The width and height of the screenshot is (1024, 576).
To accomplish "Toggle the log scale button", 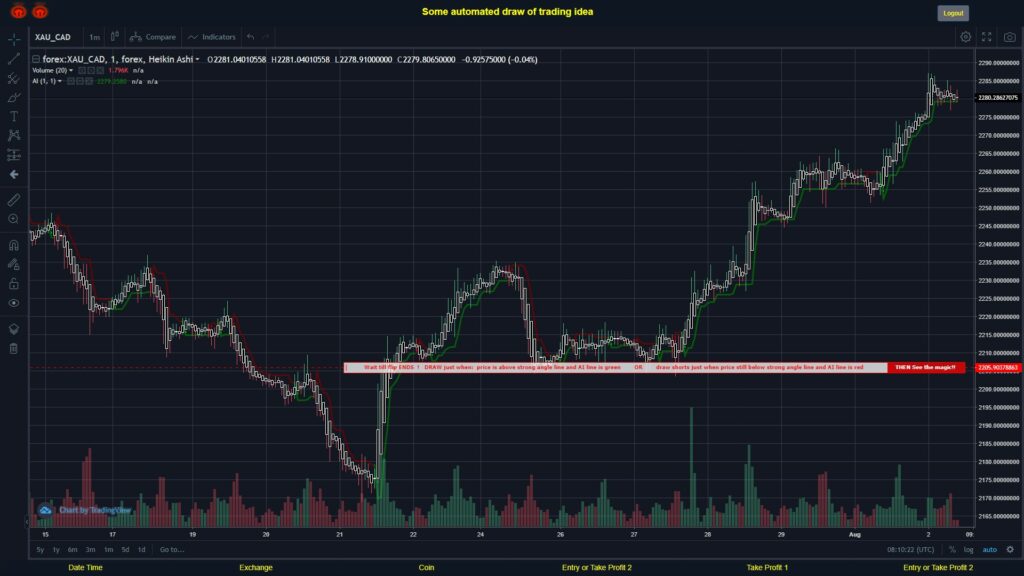I will pyautogui.click(x=968, y=550).
